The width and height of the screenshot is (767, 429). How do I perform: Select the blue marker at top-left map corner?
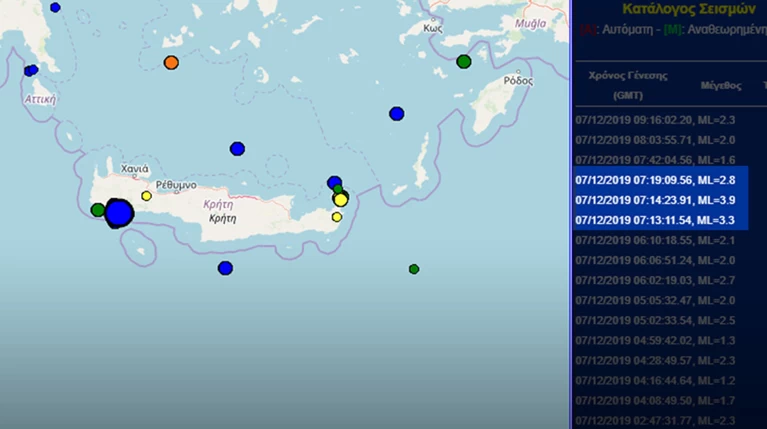tap(55, 7)
